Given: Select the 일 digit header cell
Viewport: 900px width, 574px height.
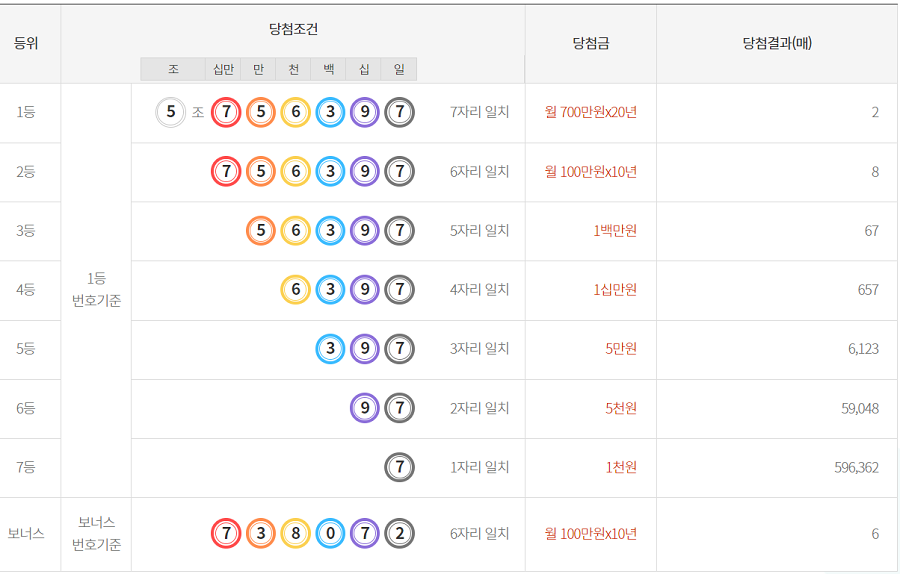Looking at the screenshot, I should pyautogui.click(x=399, y=69).
